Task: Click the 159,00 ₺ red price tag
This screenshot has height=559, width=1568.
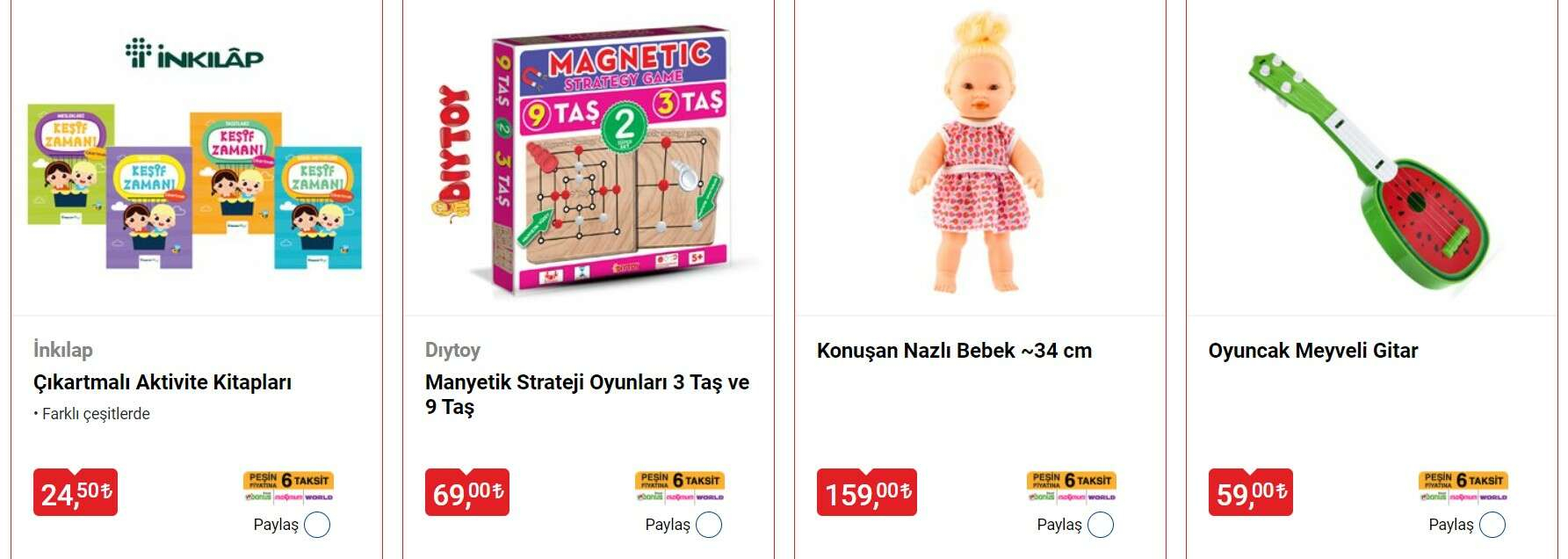Action: pyautogui.click(x=867, y=492)
